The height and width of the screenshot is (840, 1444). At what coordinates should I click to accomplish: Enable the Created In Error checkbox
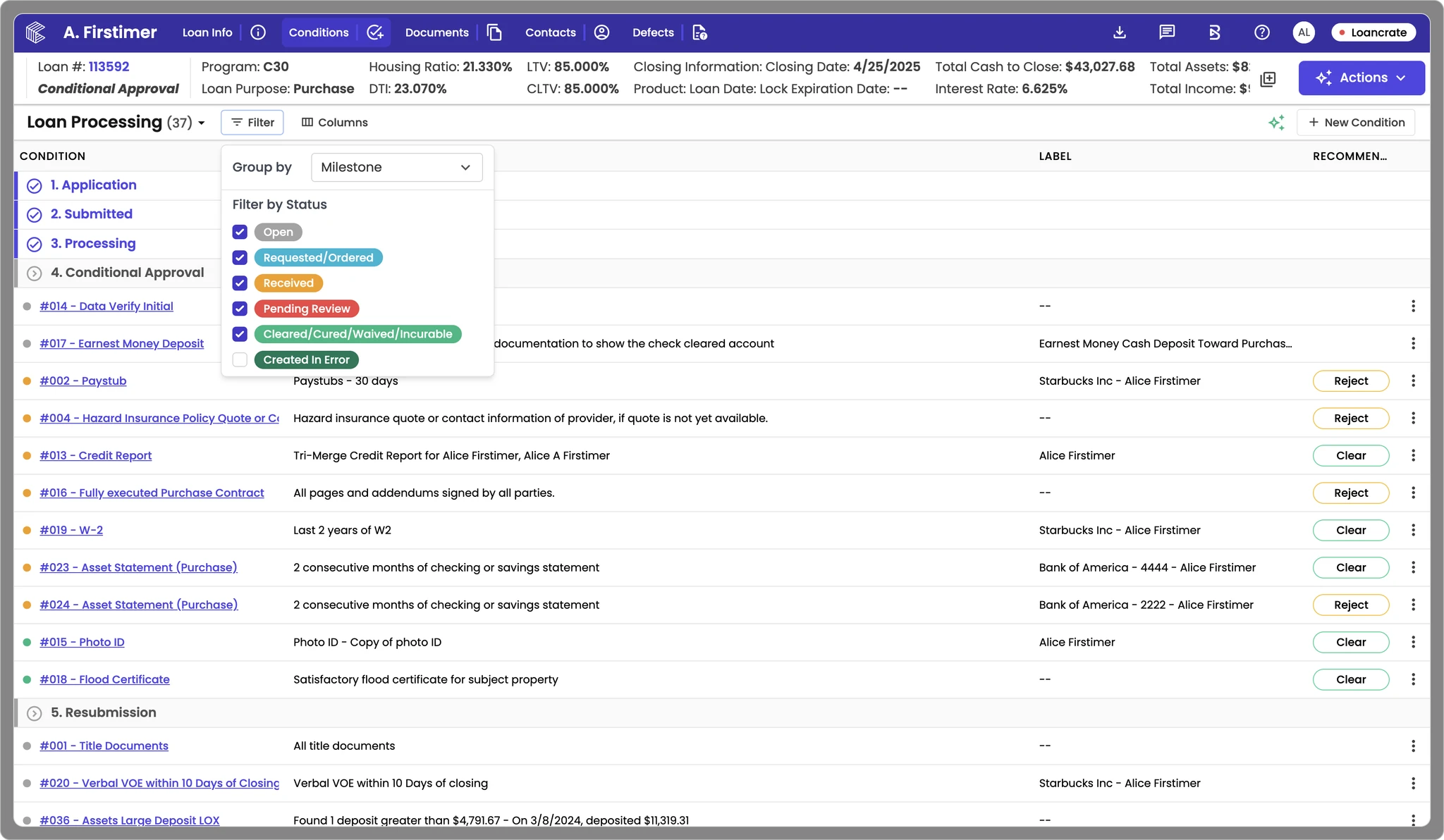click(x=240, y=359)
